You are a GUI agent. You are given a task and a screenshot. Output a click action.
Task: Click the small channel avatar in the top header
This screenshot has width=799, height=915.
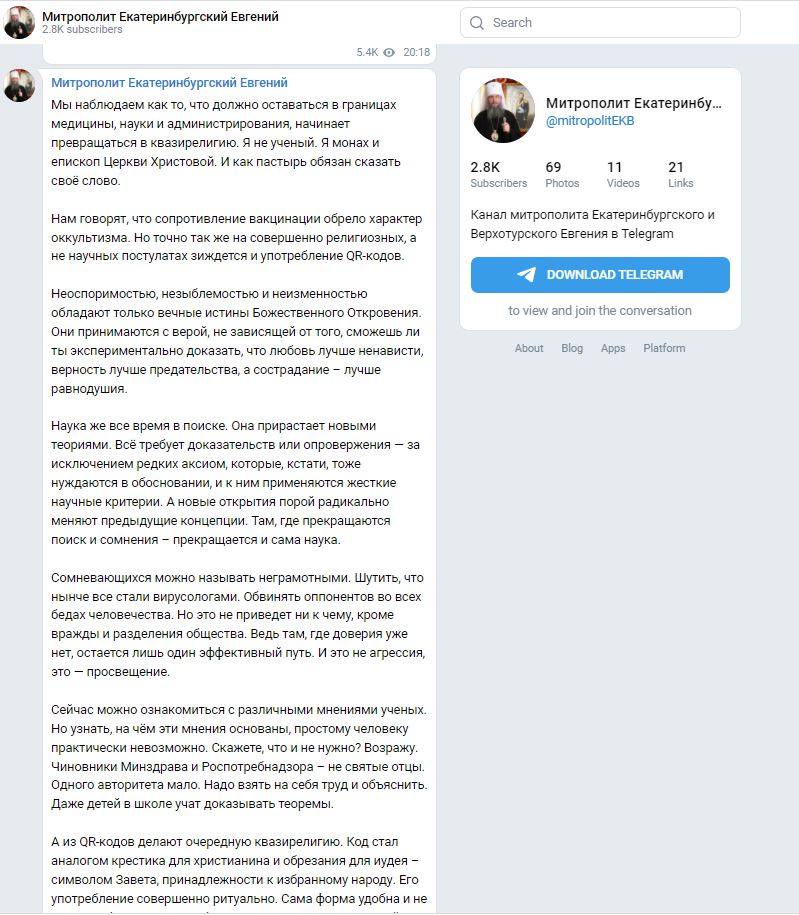19,22
